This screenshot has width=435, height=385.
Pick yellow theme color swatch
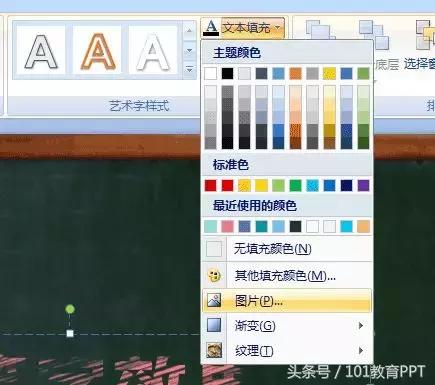click(x=329, y=74)
